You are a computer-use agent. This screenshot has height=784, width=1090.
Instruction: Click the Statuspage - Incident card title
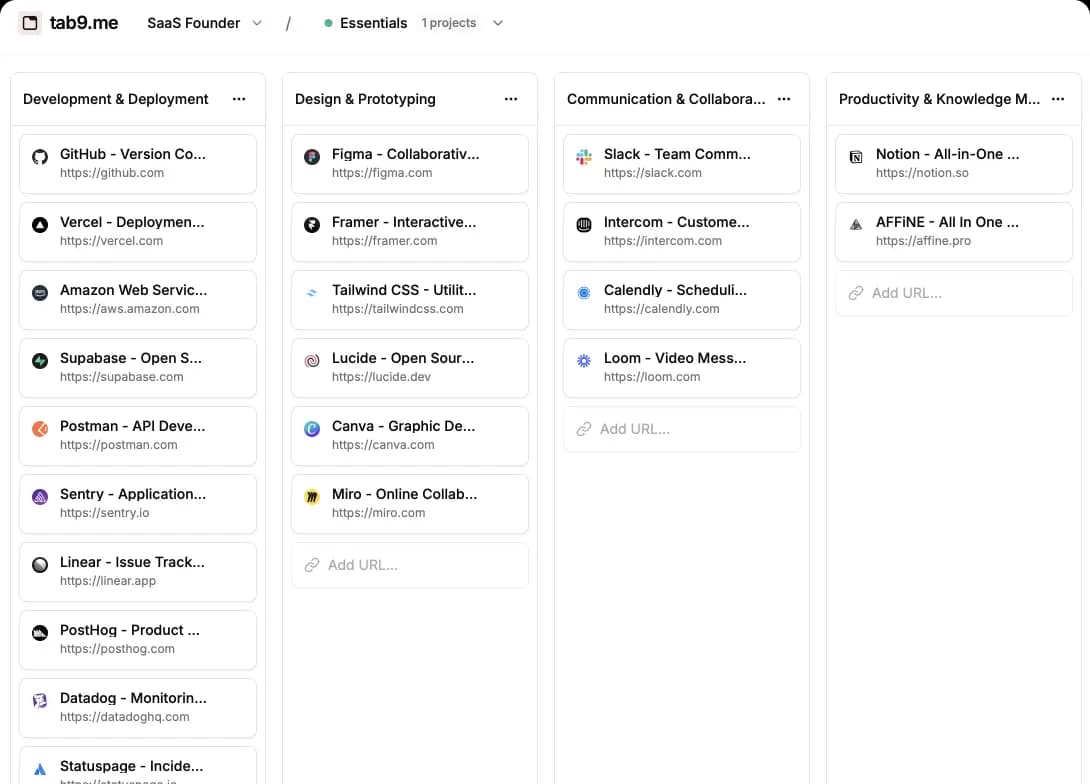coord(131,766)
